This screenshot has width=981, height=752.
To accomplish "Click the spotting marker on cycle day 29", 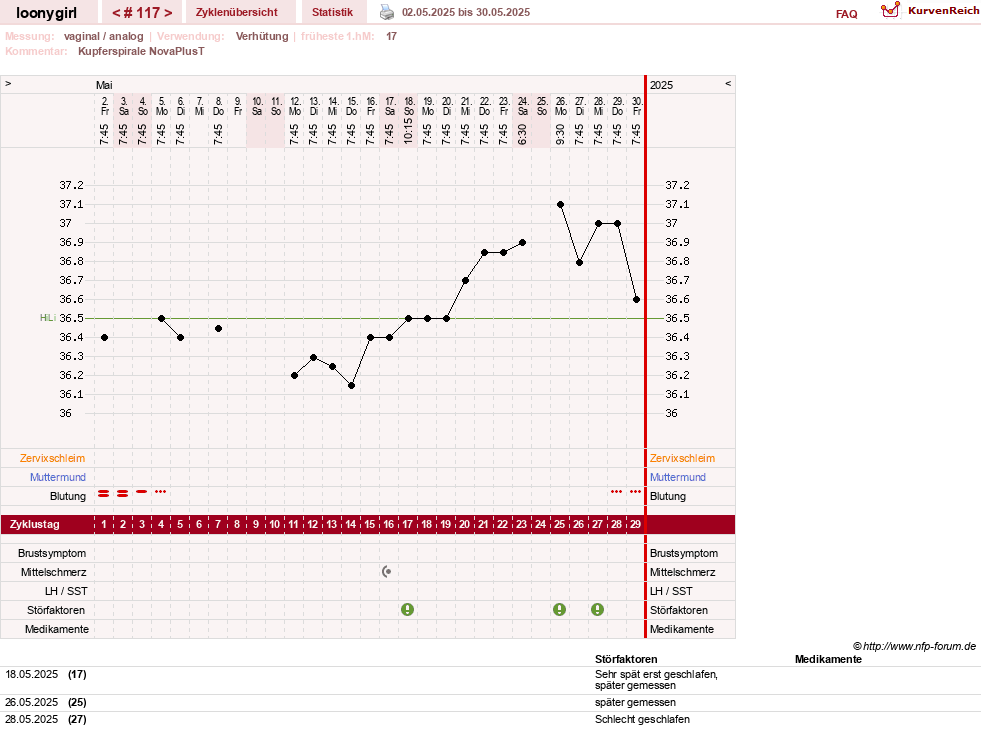I will coord(636,492).
